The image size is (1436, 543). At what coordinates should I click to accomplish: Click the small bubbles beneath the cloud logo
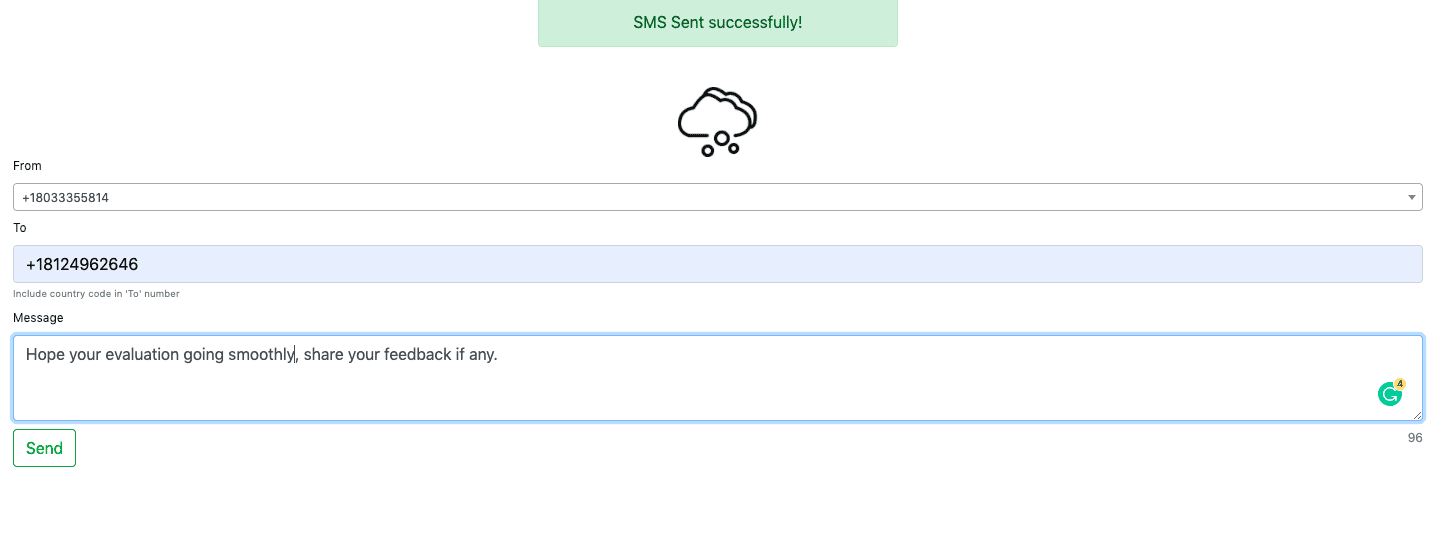coord(721,143)
